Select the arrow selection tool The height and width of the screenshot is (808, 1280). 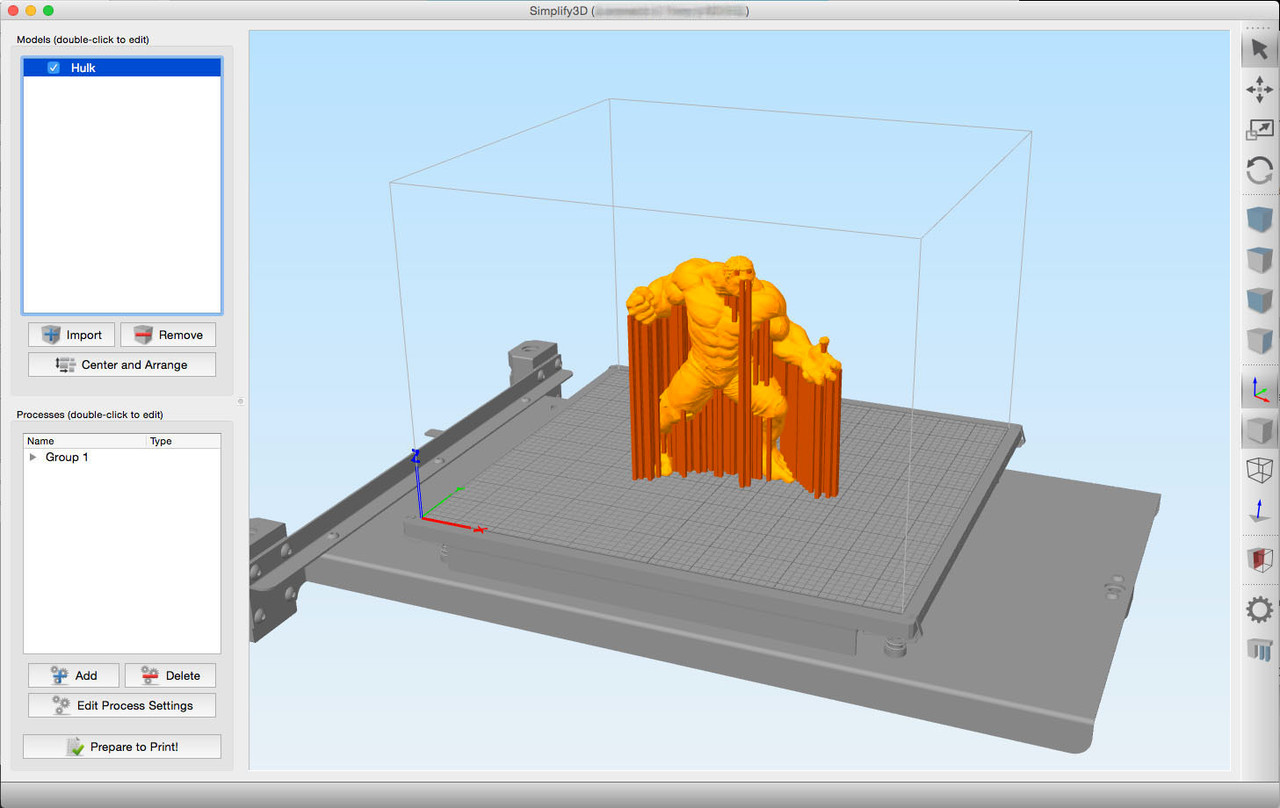(x=1259, y=49)
